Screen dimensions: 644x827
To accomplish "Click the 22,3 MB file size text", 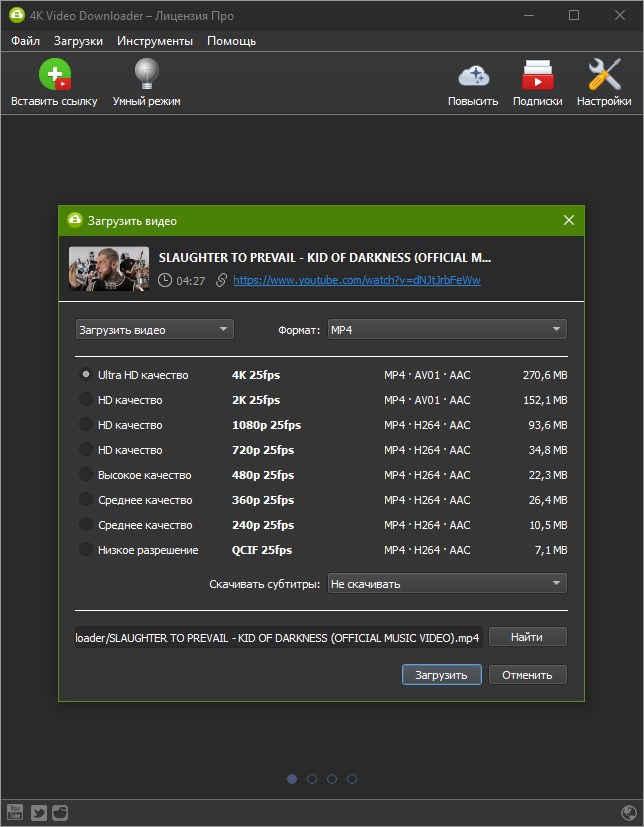I will click(548, 475).
